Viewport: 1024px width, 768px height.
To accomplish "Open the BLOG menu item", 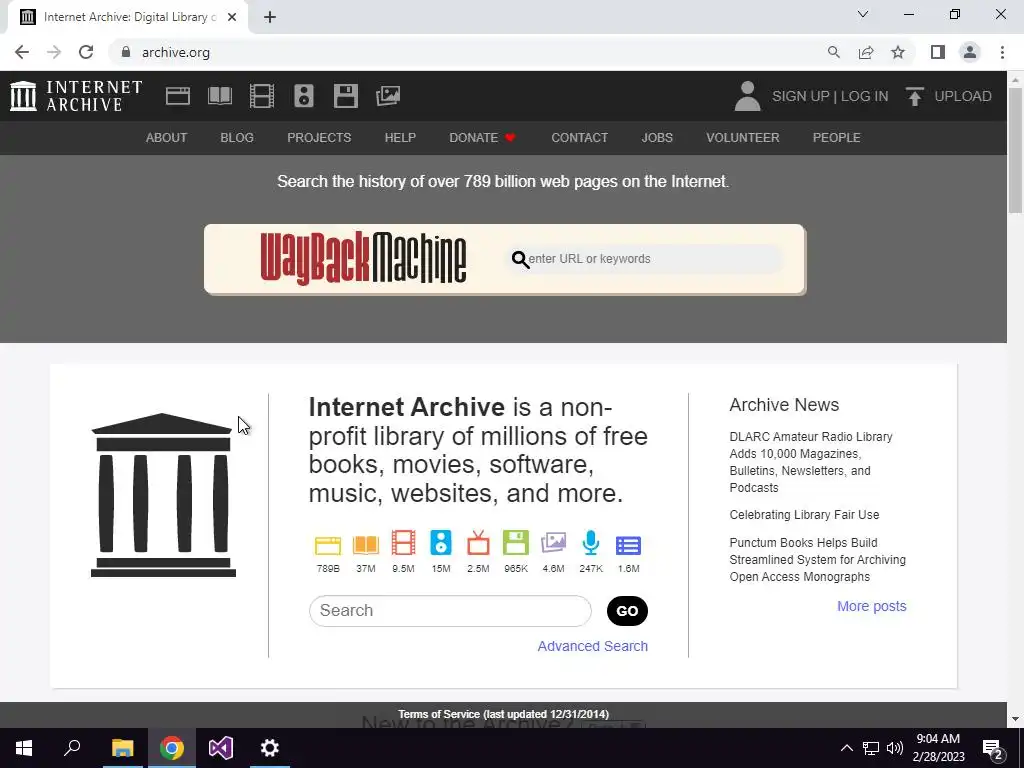I will [237, 138].
